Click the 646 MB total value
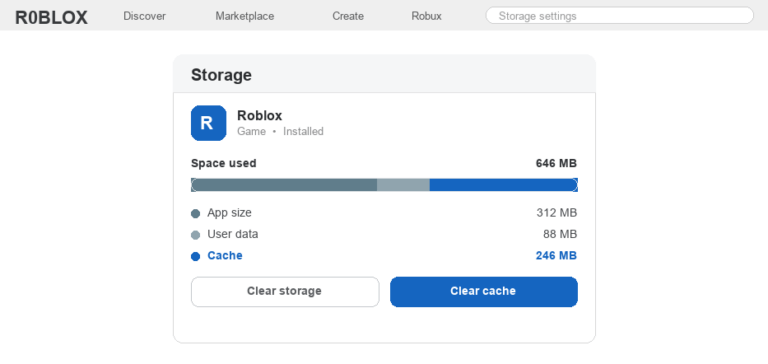This screenshot has width=768, height=364. click(x=556, y=163)
